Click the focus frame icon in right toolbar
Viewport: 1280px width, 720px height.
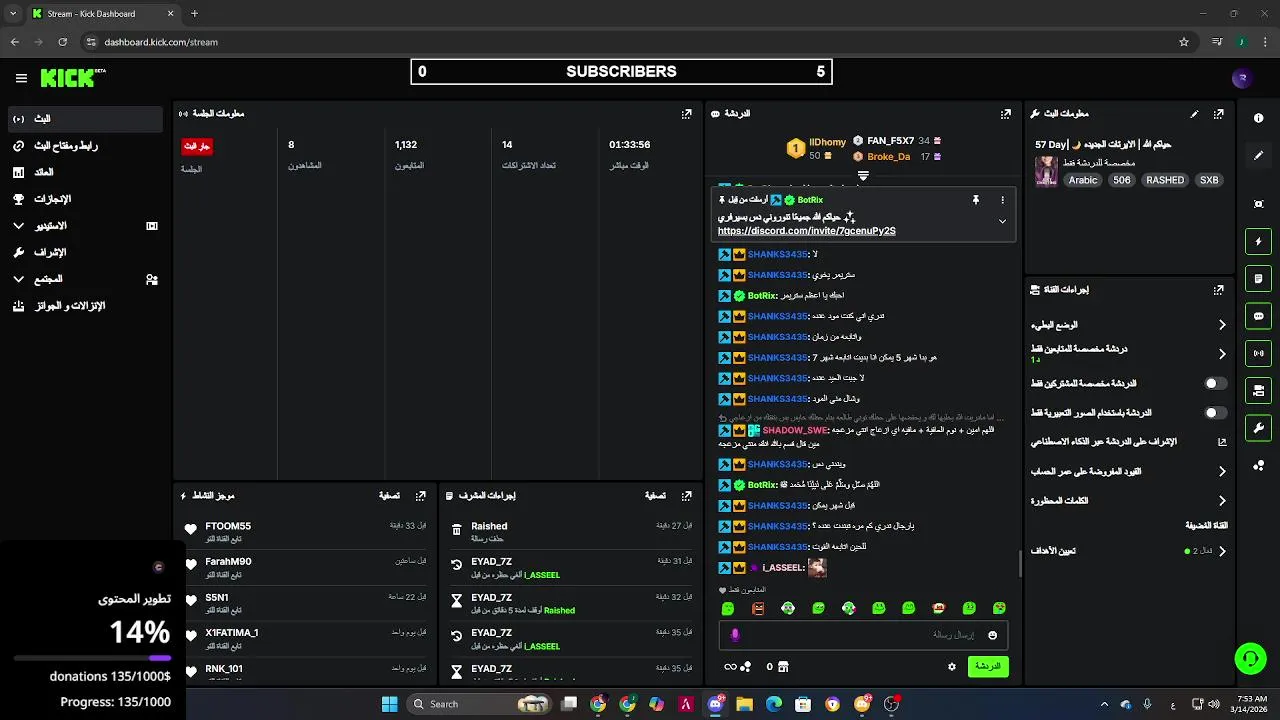coord(1259,204)
